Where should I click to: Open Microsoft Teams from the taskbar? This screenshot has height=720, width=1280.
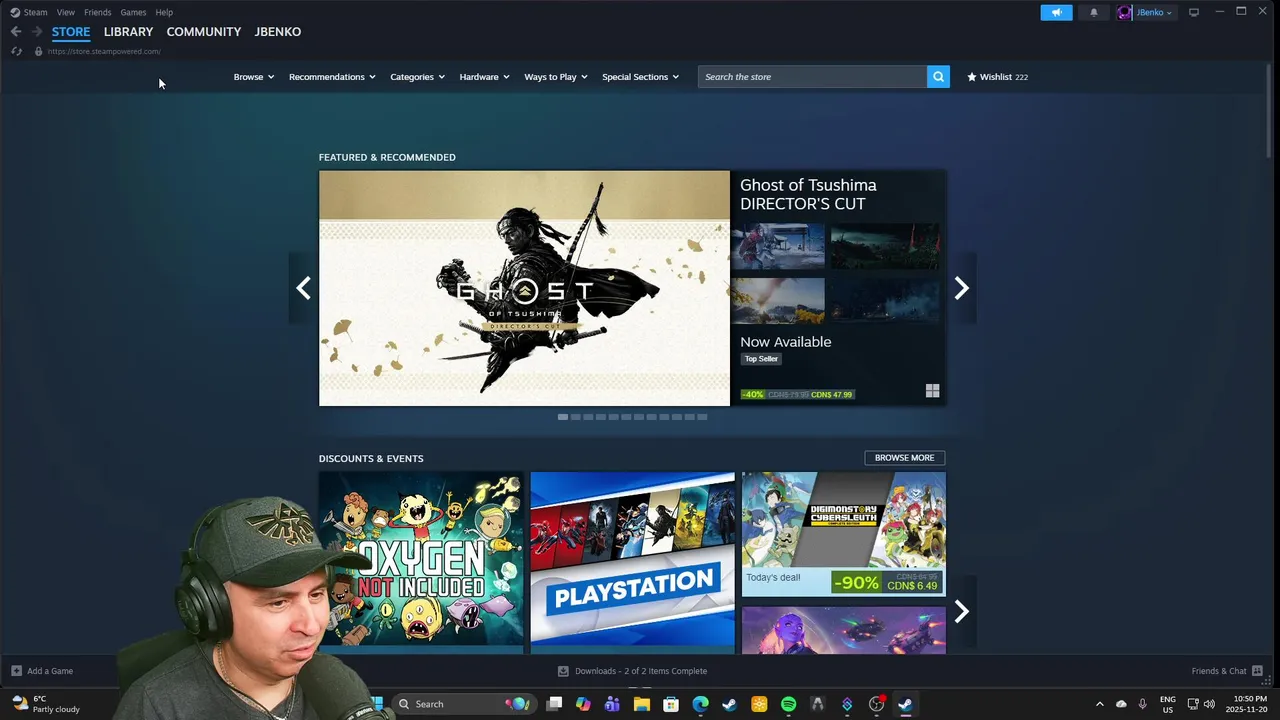click(612, 704)
